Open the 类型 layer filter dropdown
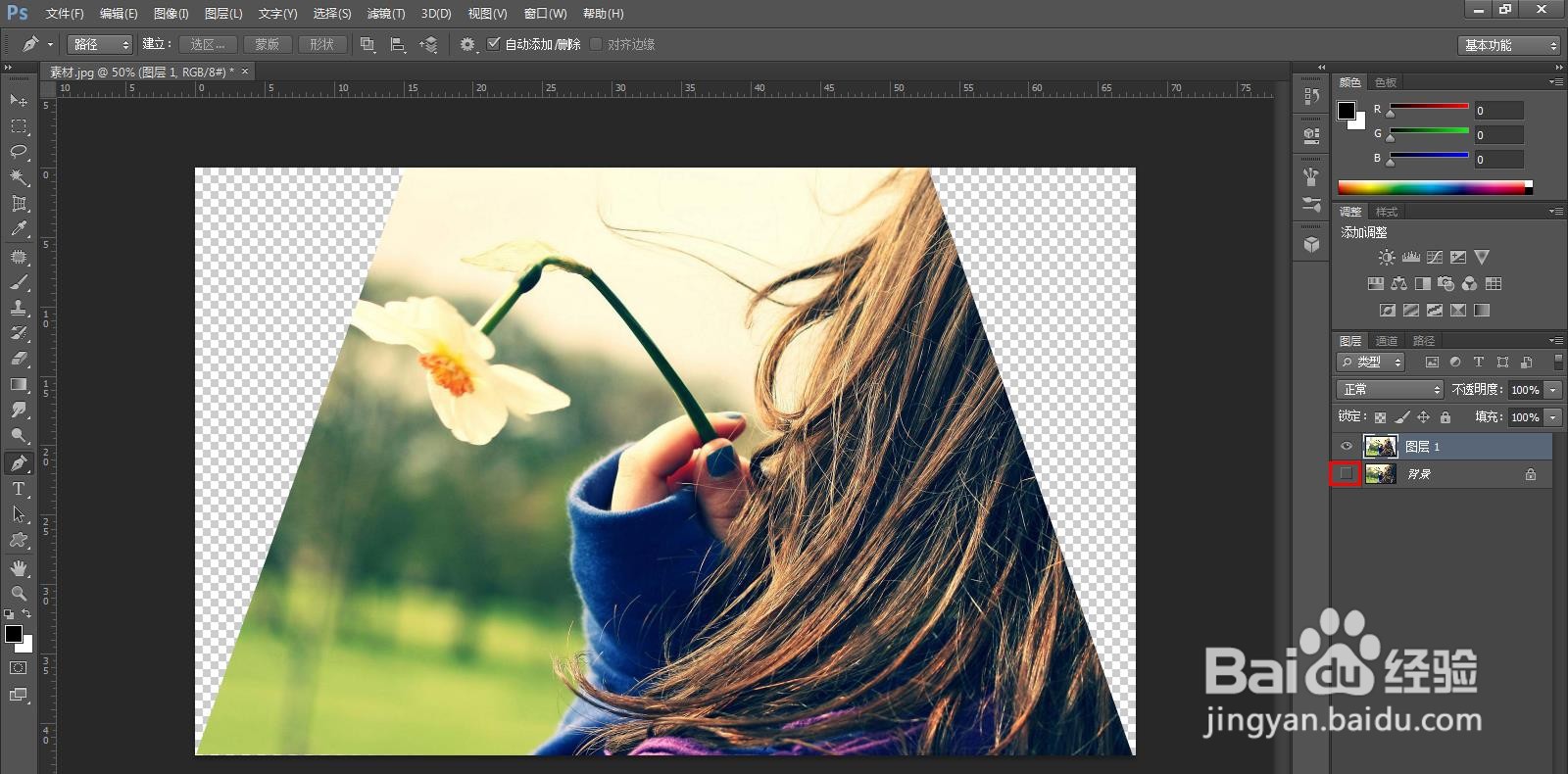This screenshot has width=1568, height=774. [1371, 362]
